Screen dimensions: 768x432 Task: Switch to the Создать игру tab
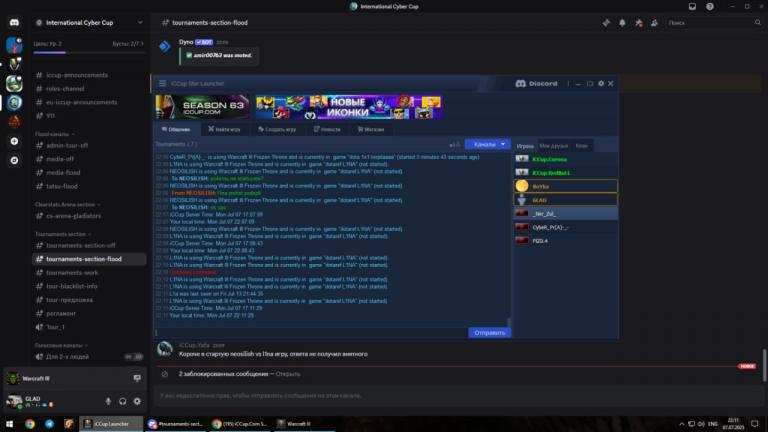[277, 129]
